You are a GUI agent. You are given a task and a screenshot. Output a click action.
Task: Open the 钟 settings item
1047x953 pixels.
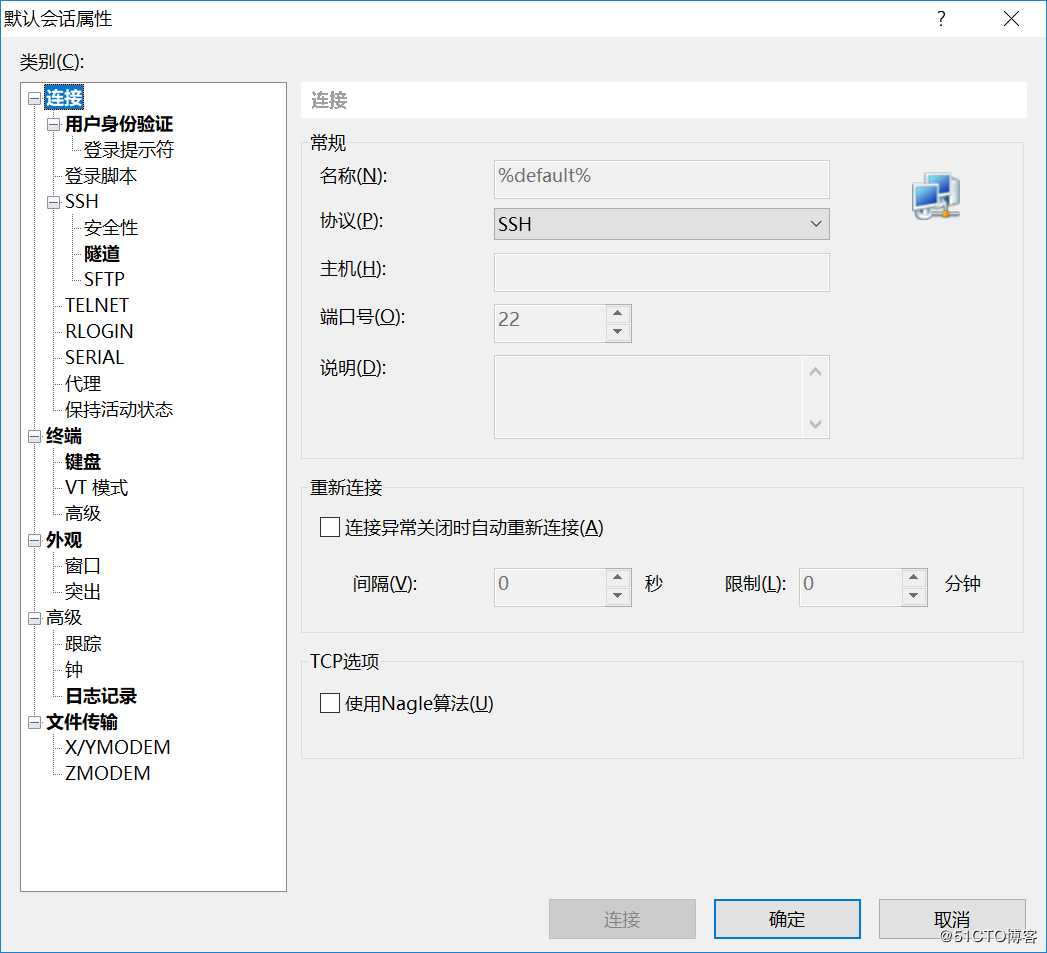tap(73, 670)
